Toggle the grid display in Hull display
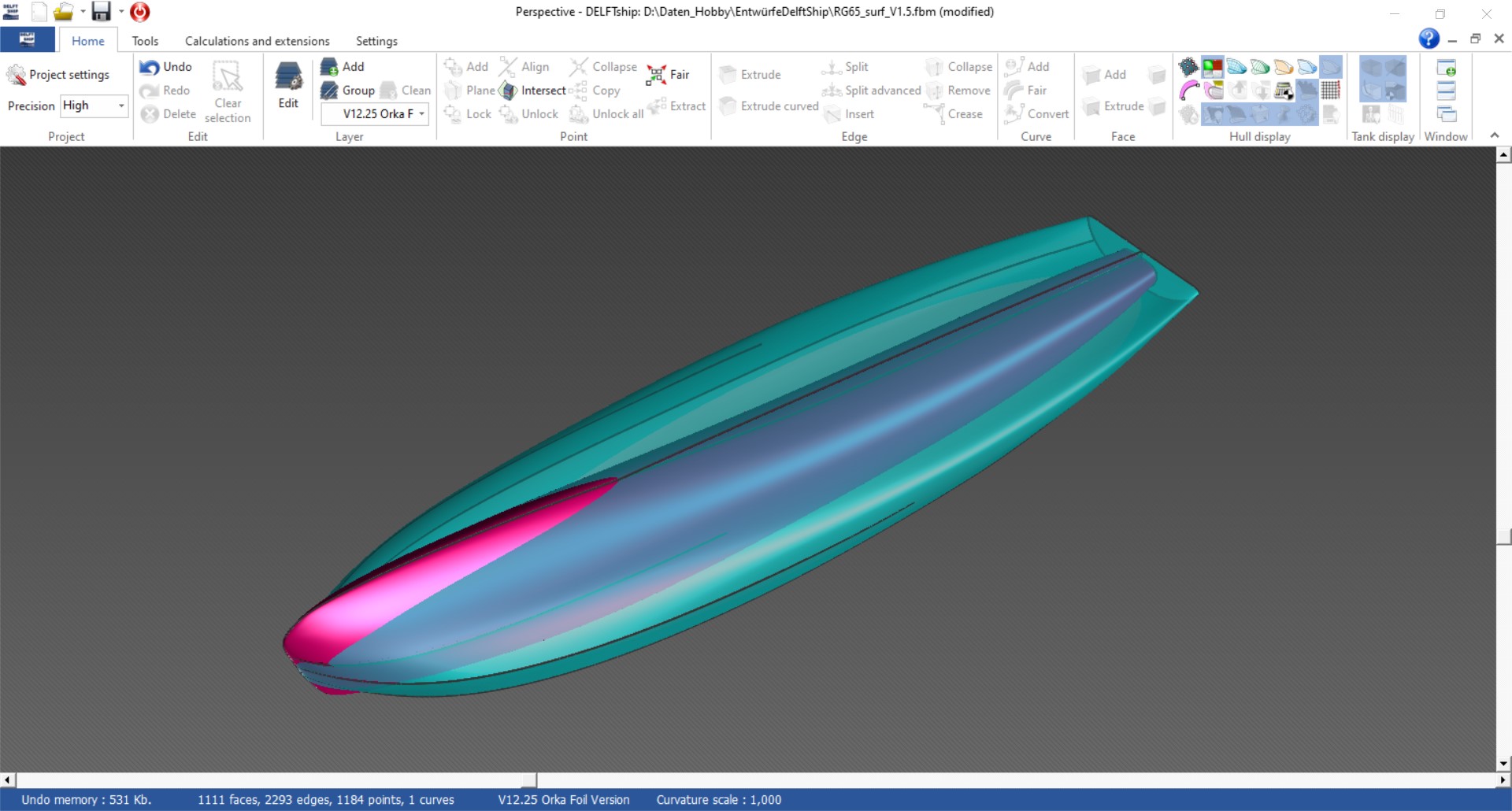 (1331, 91)
